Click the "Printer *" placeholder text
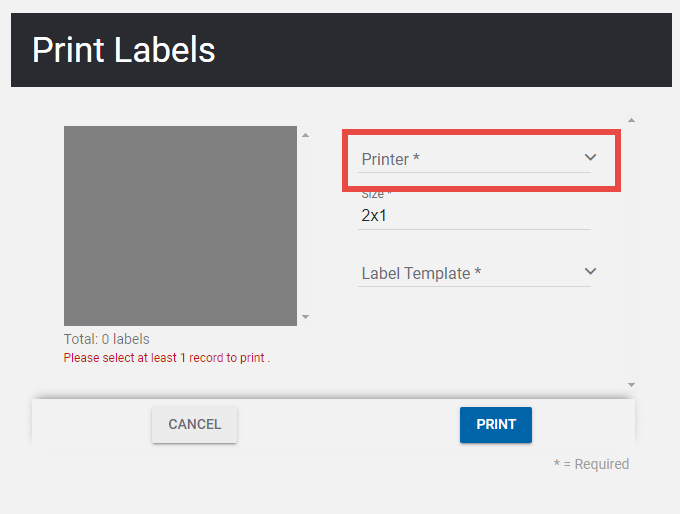The height and width of the screenshot is (514, 680). 390,159
